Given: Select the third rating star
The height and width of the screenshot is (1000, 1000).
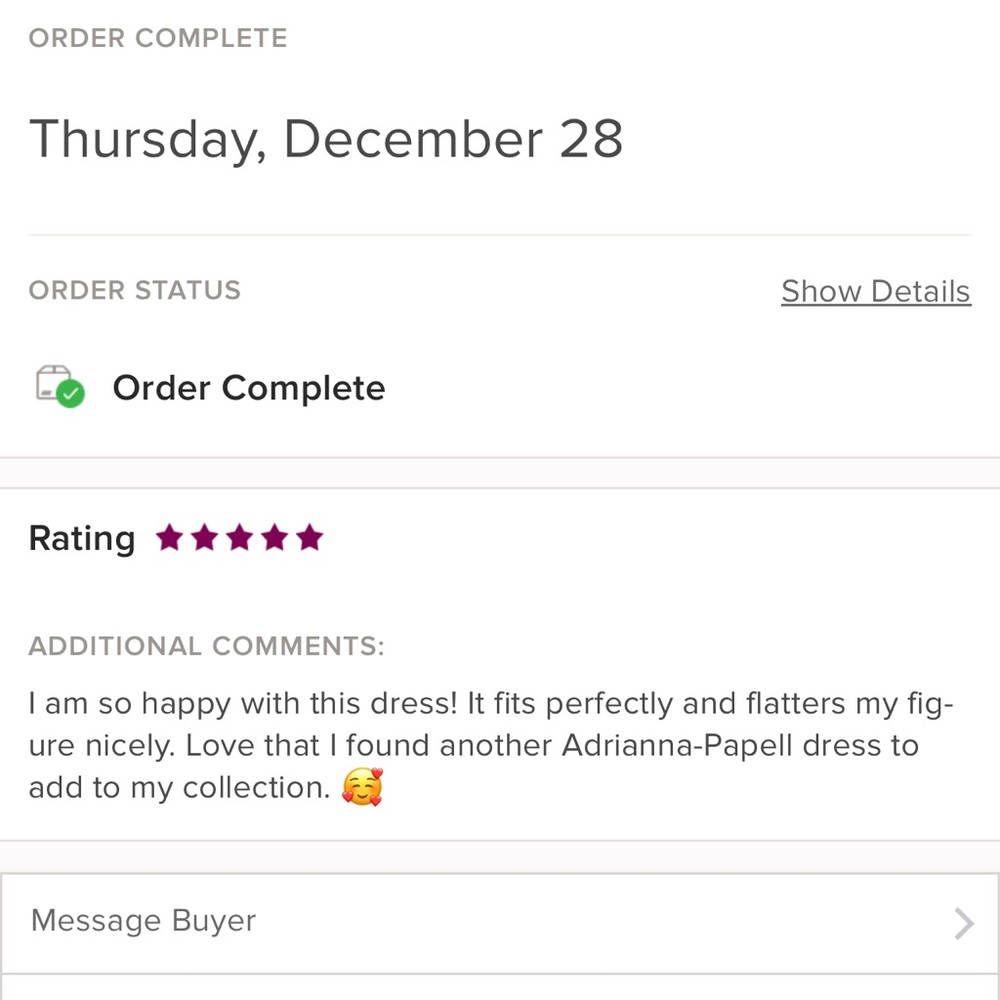Looking at the screenshot, I should (x=240, y=539).
